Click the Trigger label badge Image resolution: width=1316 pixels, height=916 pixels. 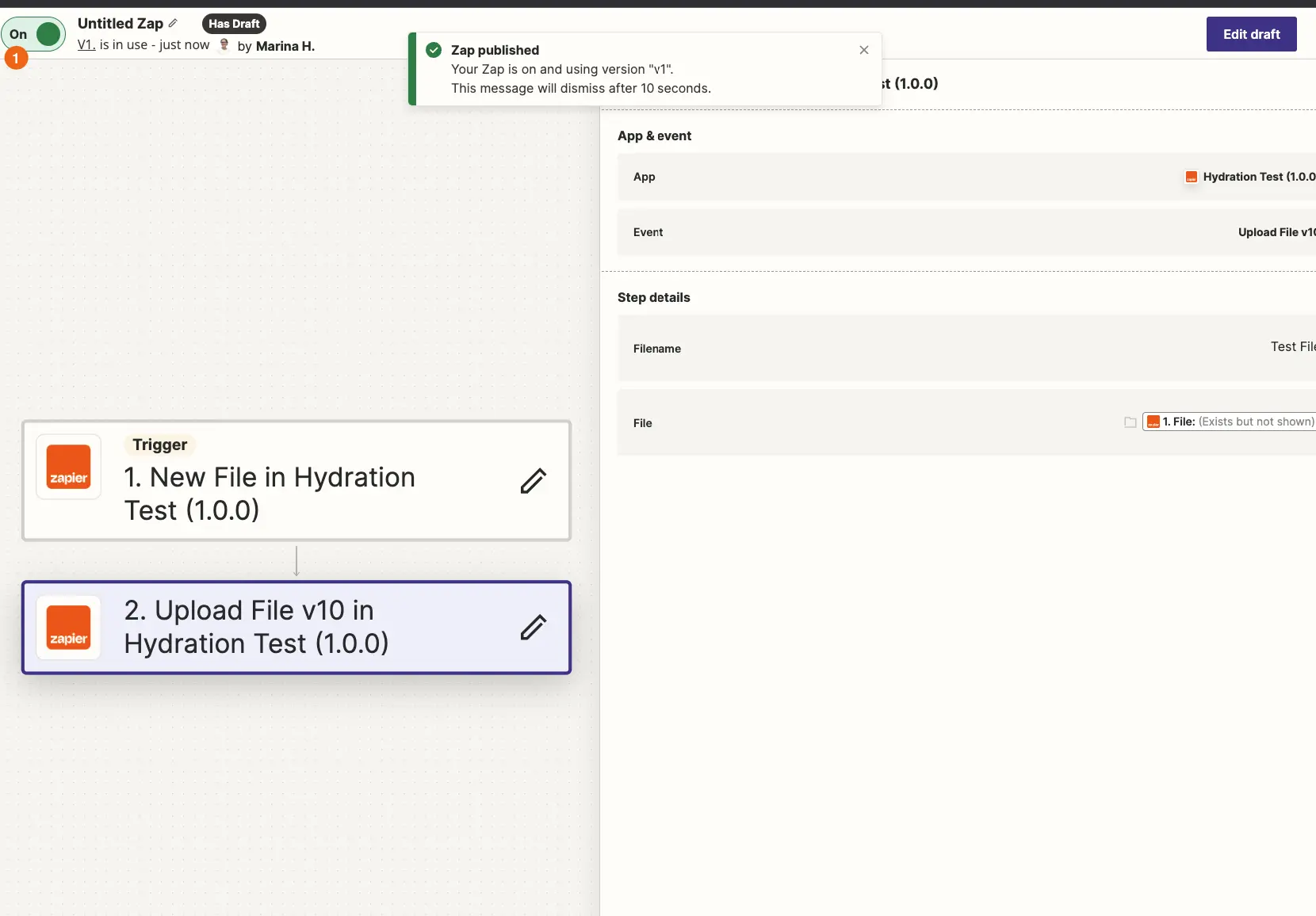coord(160,445)
